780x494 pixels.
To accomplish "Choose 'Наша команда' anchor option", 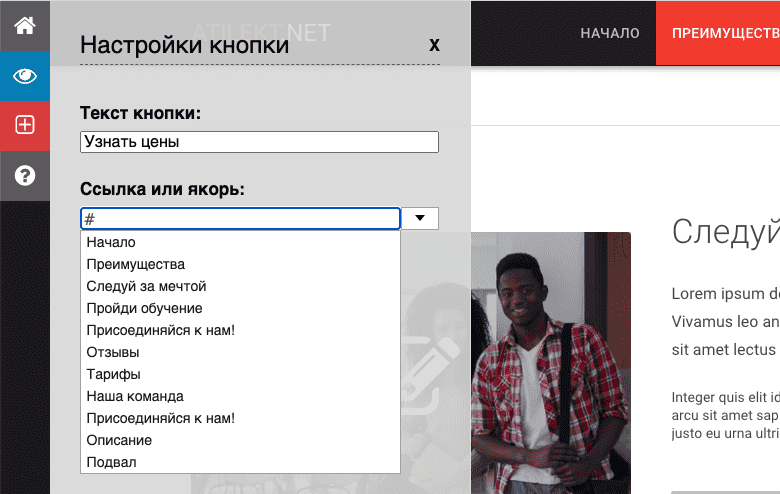I will [x=240, y=396].
